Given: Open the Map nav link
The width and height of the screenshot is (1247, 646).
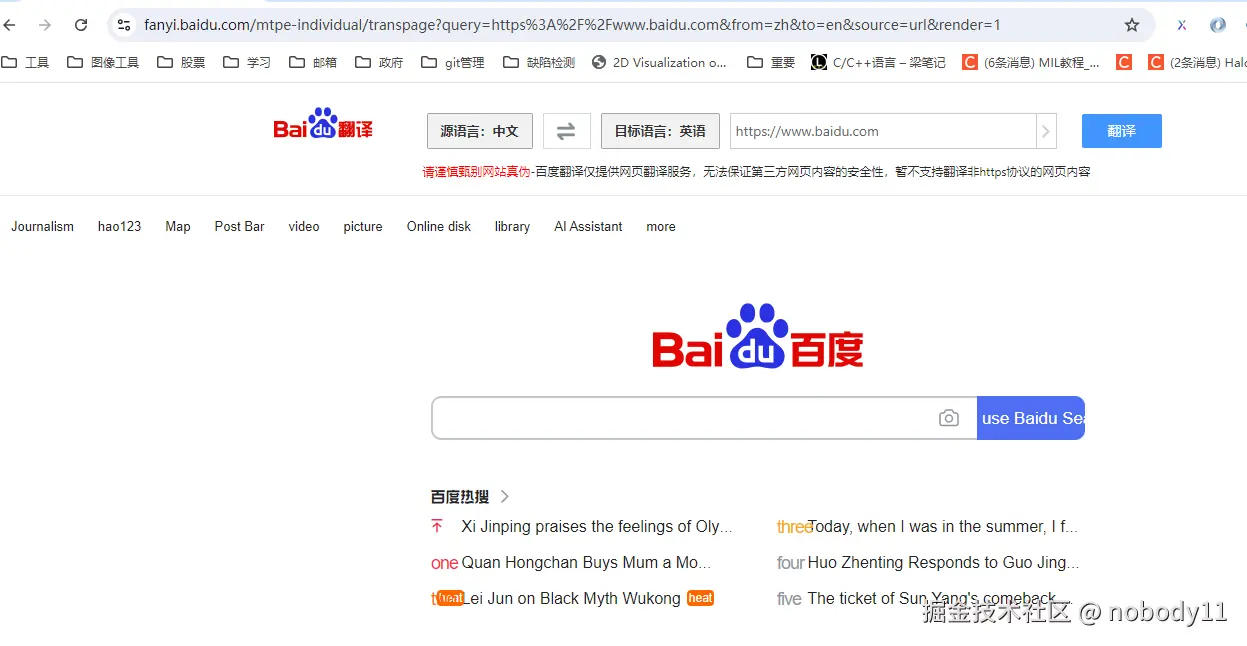Looking at the screenshot, I should coord(178,226).
